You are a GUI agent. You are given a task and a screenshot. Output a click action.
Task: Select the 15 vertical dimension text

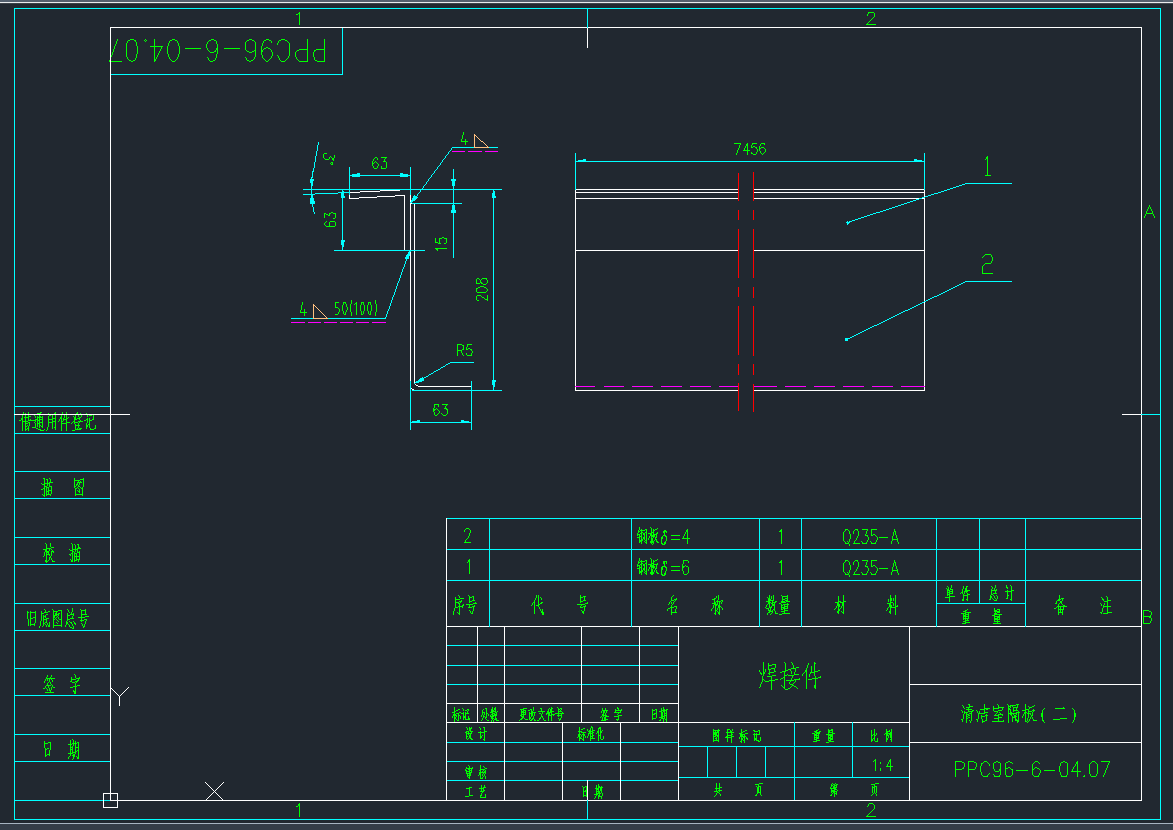click(441, 242)
